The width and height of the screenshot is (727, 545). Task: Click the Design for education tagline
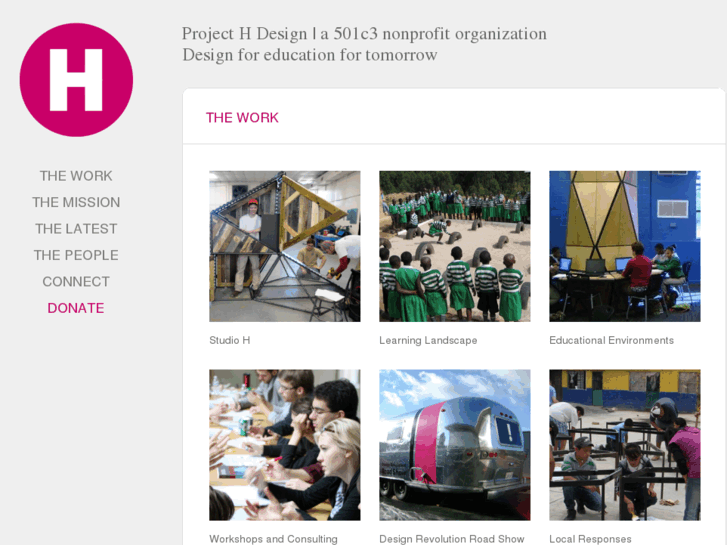point(309,55)
